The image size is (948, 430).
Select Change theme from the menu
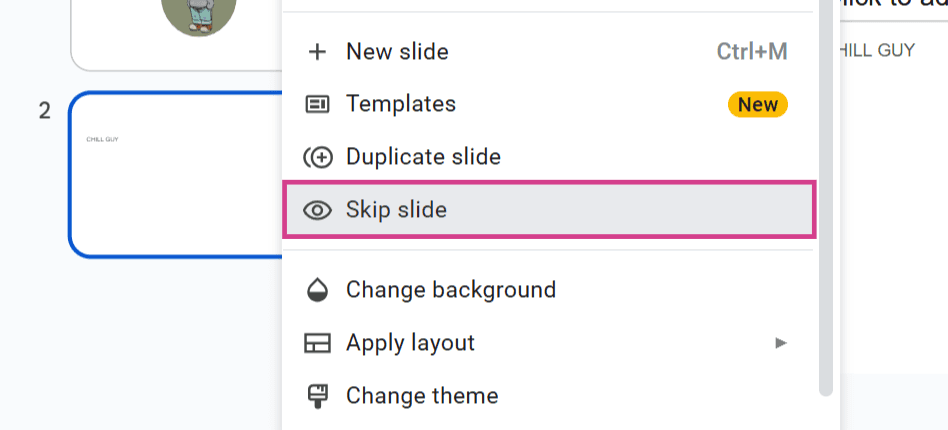coord(550,396)
